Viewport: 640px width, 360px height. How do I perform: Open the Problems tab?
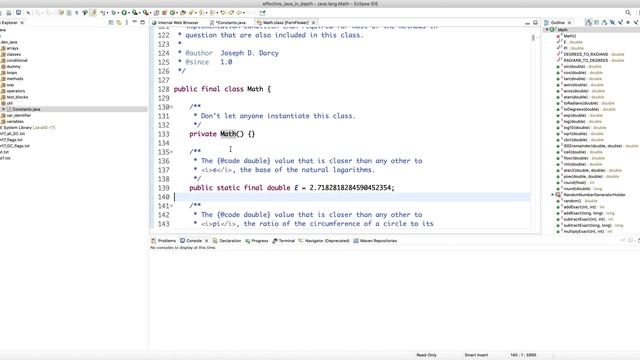(163, 241)
